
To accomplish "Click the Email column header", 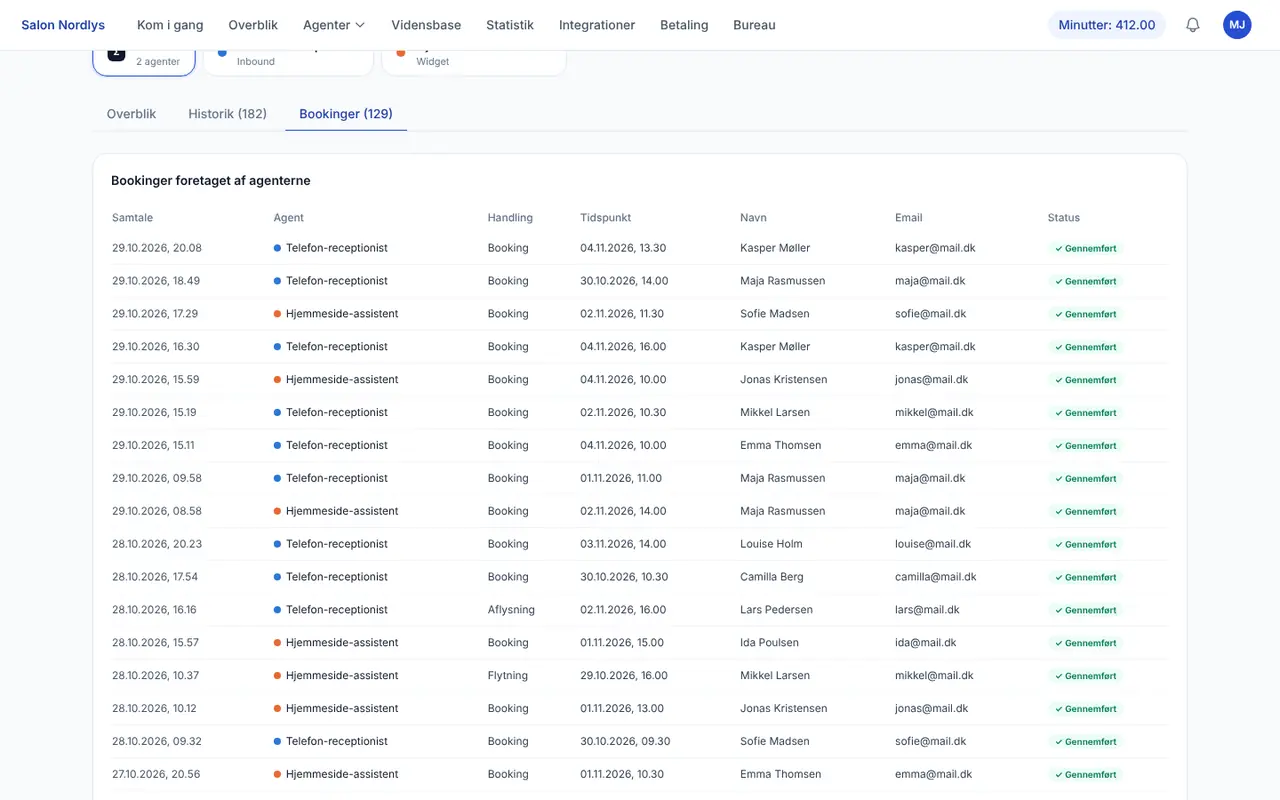I will point(909,217).
